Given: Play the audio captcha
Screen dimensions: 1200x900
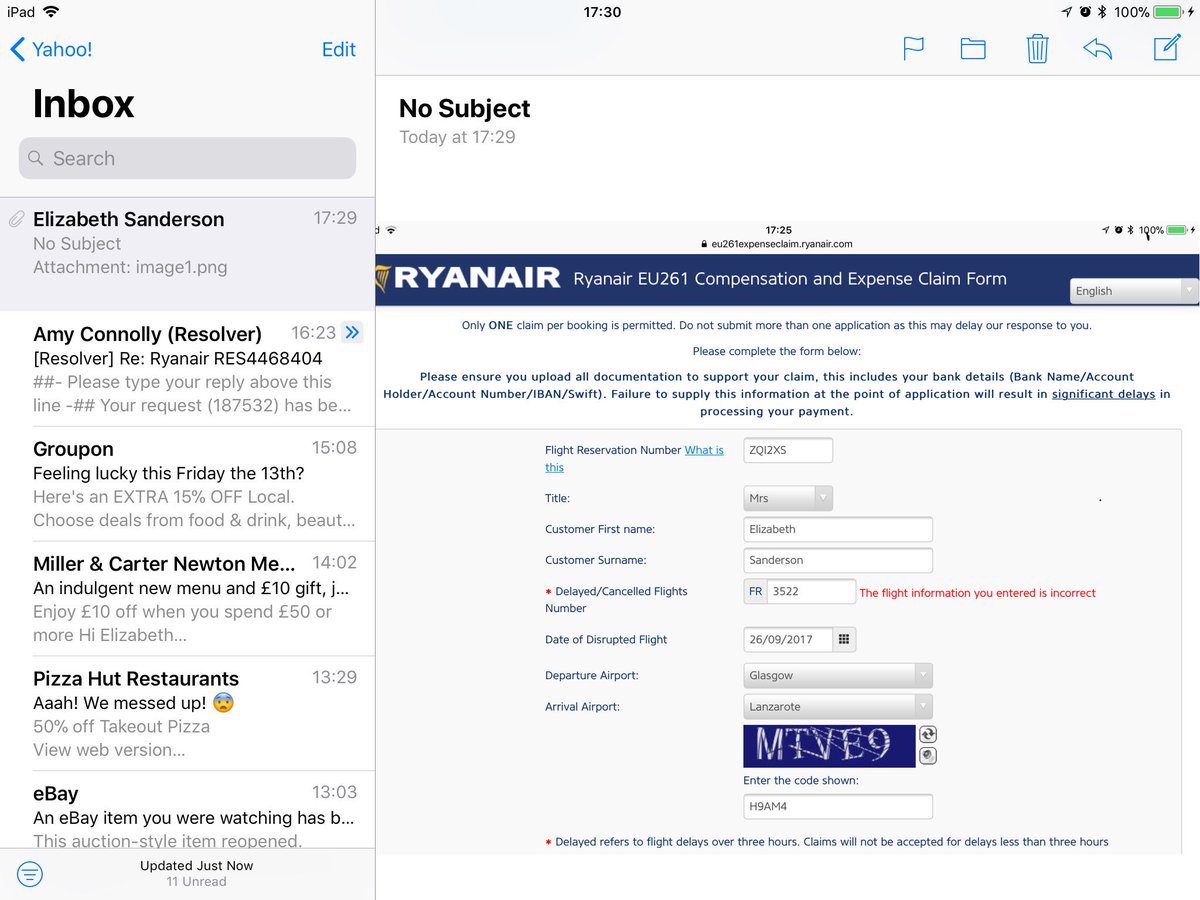Looking at the screenshot, I should (x=928, y=756).
